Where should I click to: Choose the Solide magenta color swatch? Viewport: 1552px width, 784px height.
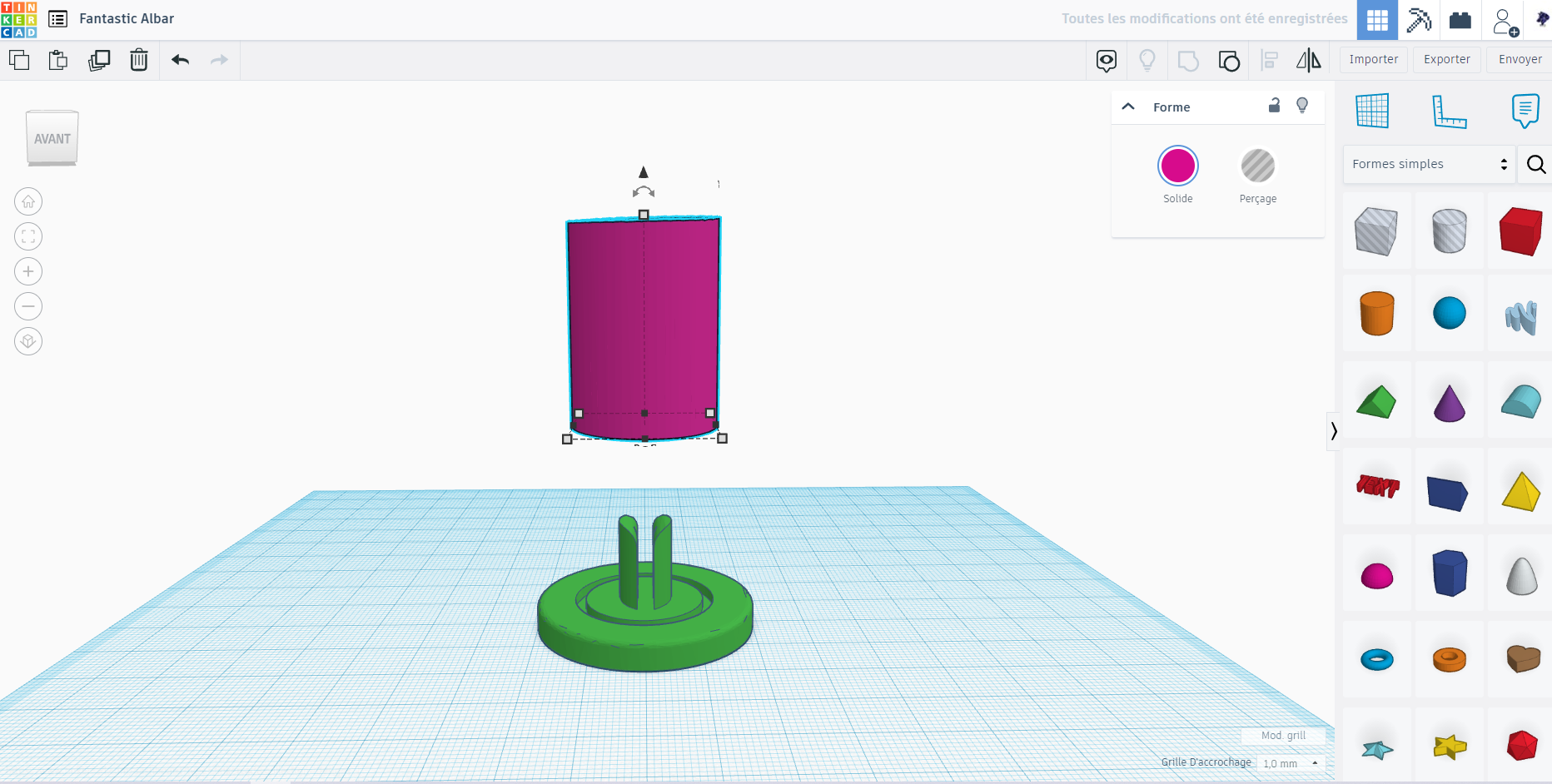pyautogui.click(x=1178, y=166)
